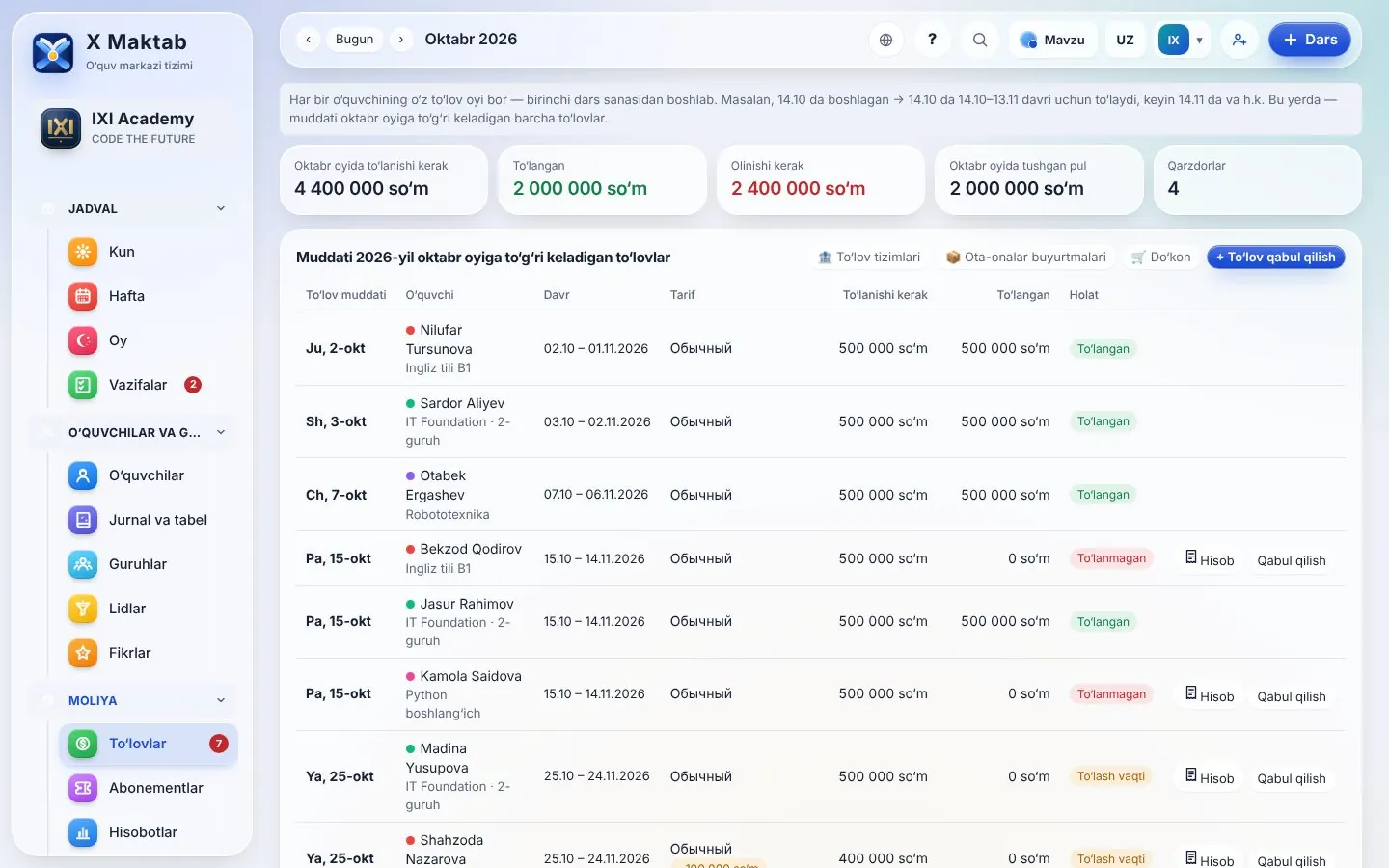Open the Do'kon tab
This screenshot has height=868, width=1389.
pyautogui.click(x=1160, y=258)
